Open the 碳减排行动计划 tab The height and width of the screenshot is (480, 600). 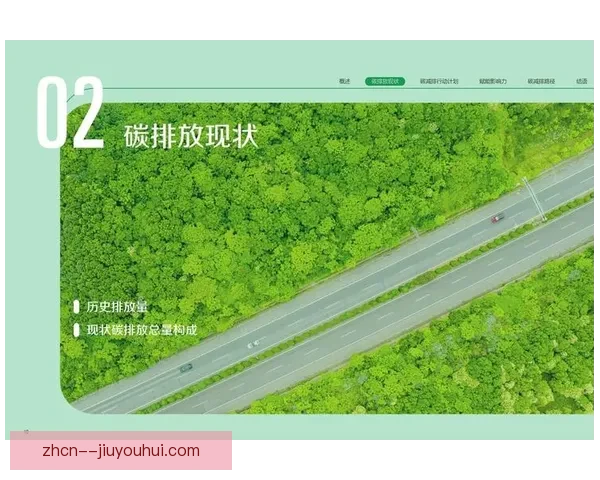pos(439,81)
